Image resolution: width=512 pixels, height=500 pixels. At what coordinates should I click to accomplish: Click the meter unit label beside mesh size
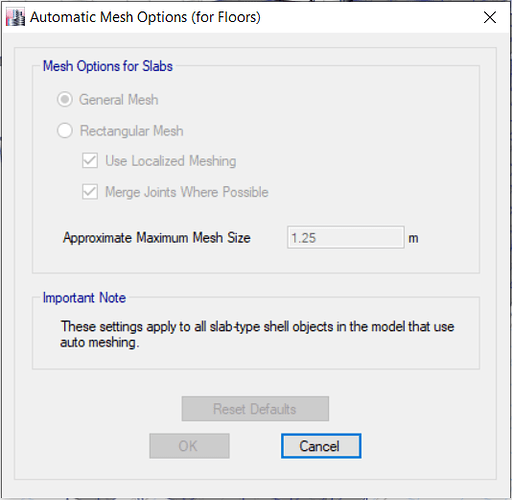coord(413,238)
